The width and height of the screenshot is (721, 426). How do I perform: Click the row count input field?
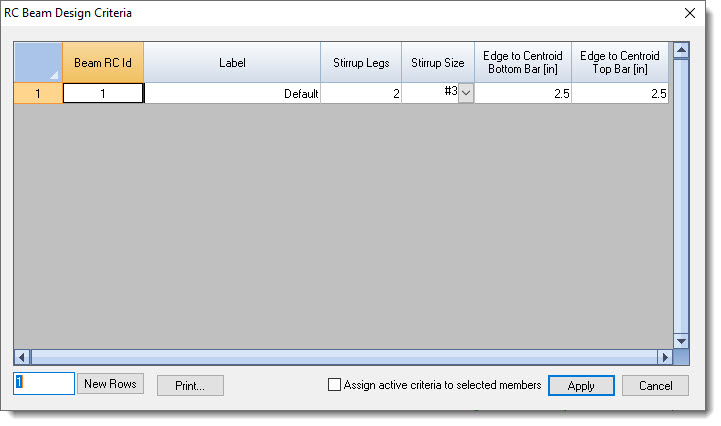pyautogui.click(x=44, y=384)
